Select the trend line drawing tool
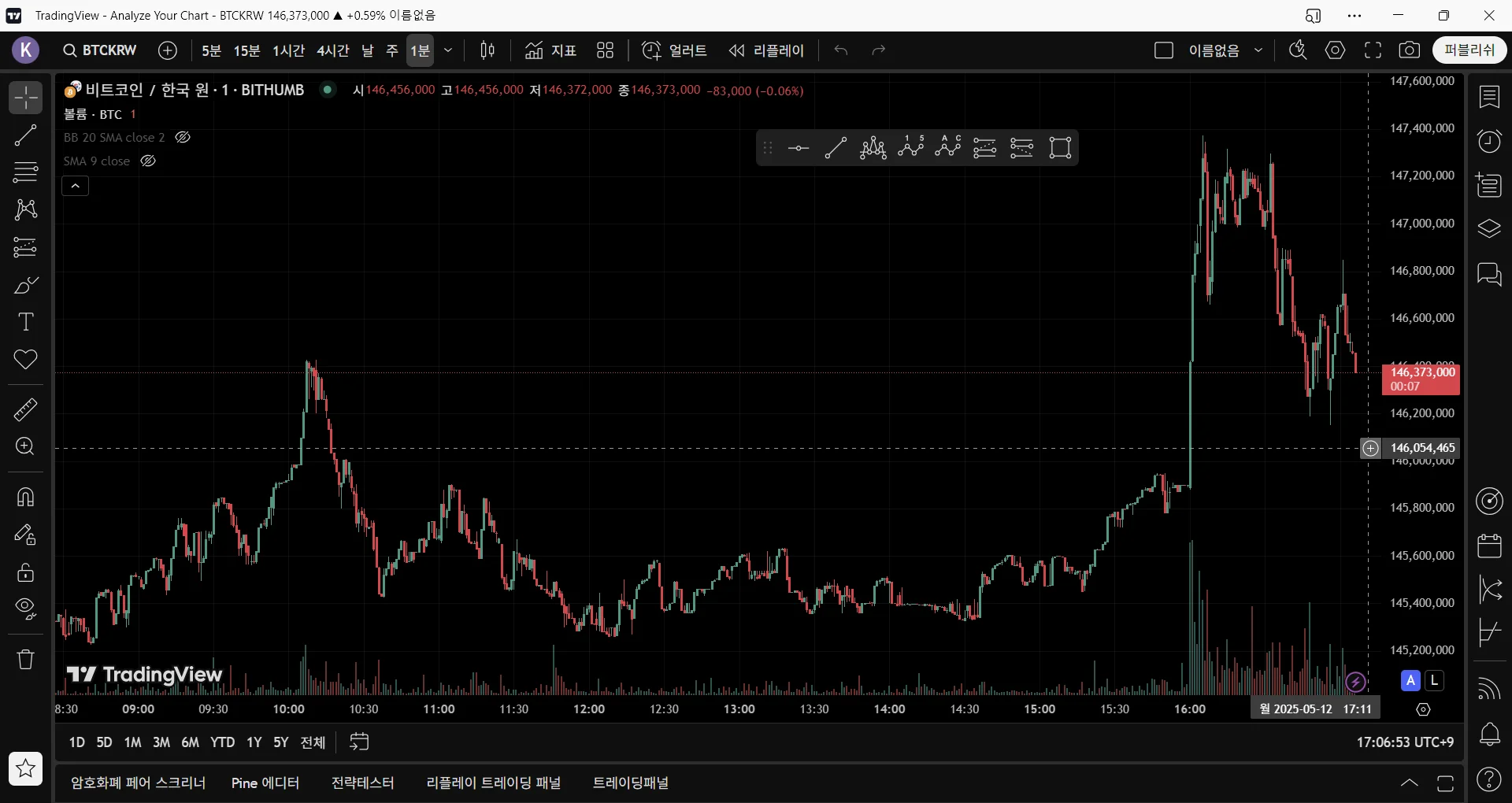1512x803 pixels. [26, 135]
